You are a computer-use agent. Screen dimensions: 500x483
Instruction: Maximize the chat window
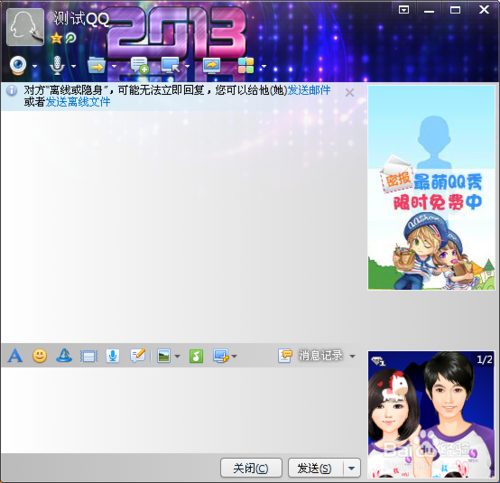point(455,10)
